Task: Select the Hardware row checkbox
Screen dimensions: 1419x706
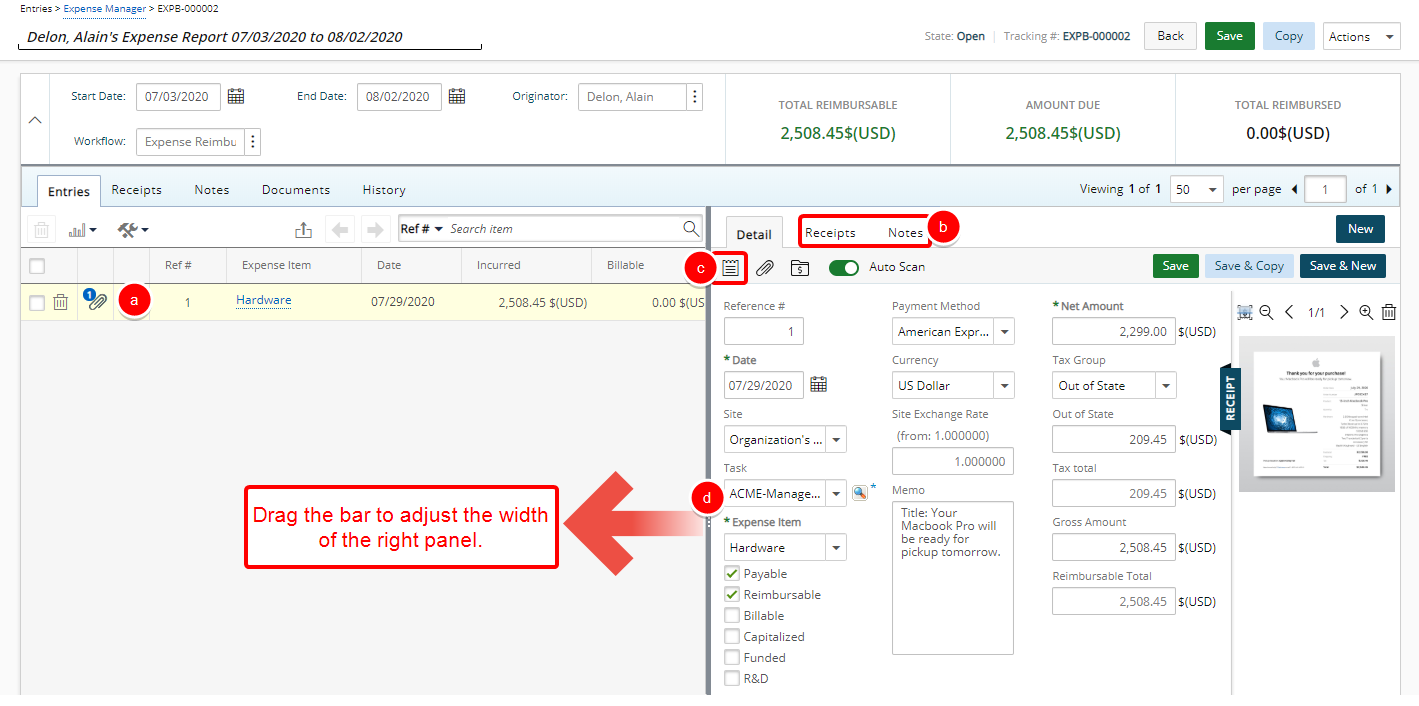Action: point(37,303)
